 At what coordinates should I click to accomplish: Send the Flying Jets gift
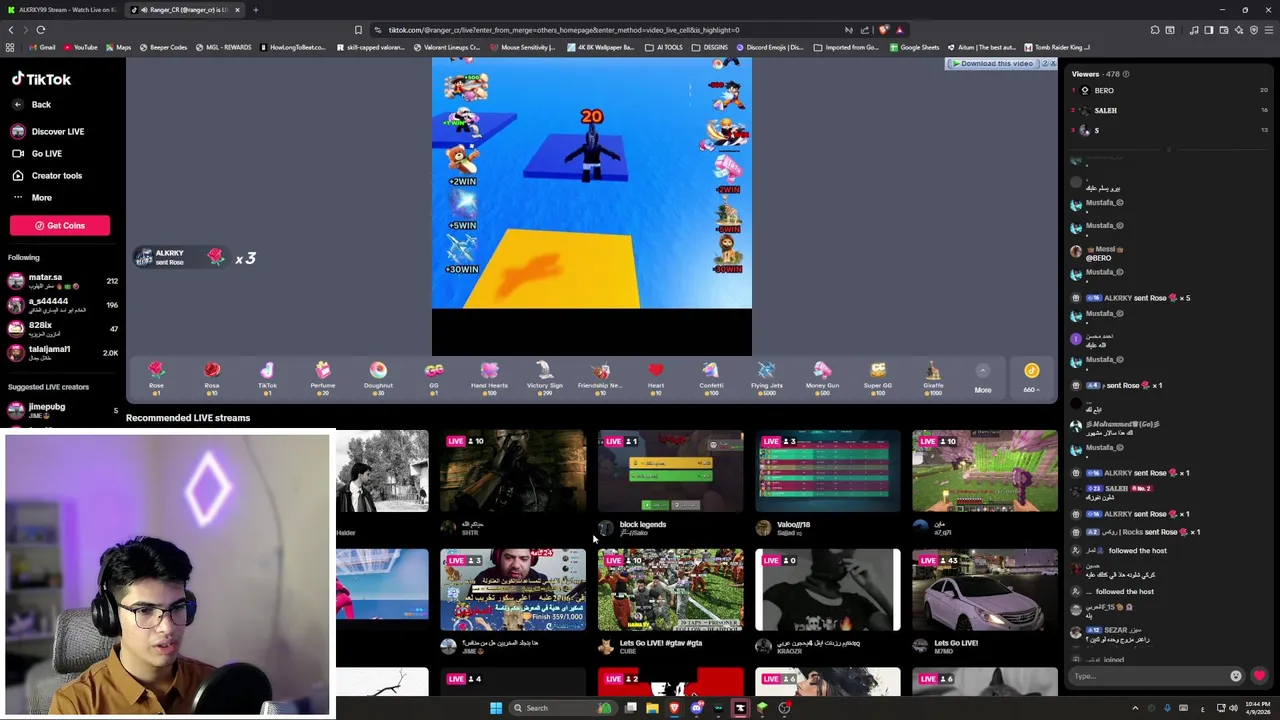(767, 378)
